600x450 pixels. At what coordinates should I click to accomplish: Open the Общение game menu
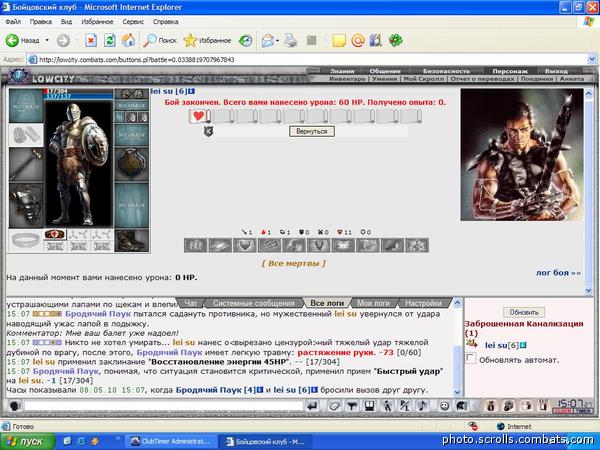(385, 71)
